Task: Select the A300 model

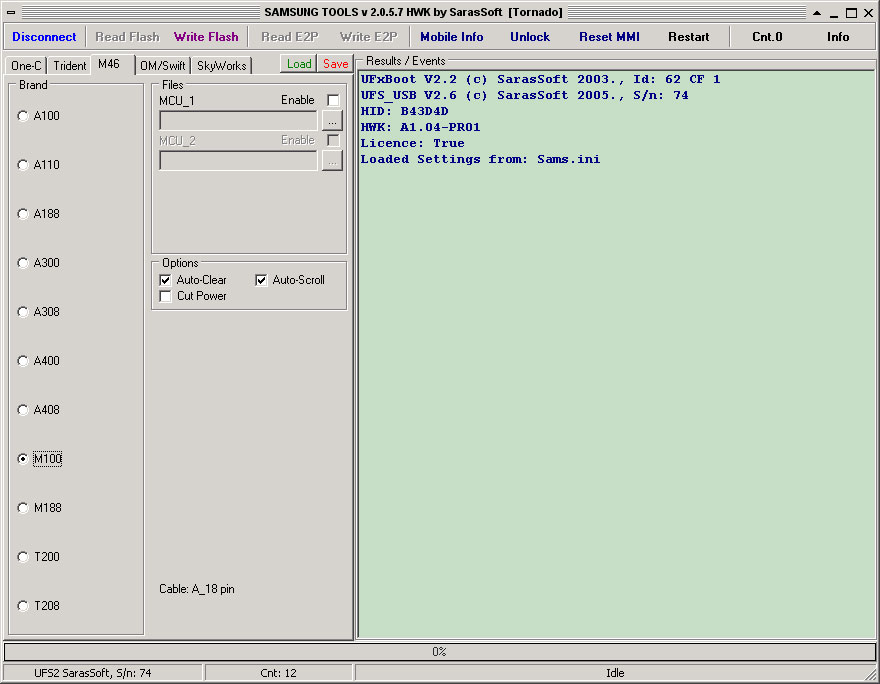Action: 39,263
